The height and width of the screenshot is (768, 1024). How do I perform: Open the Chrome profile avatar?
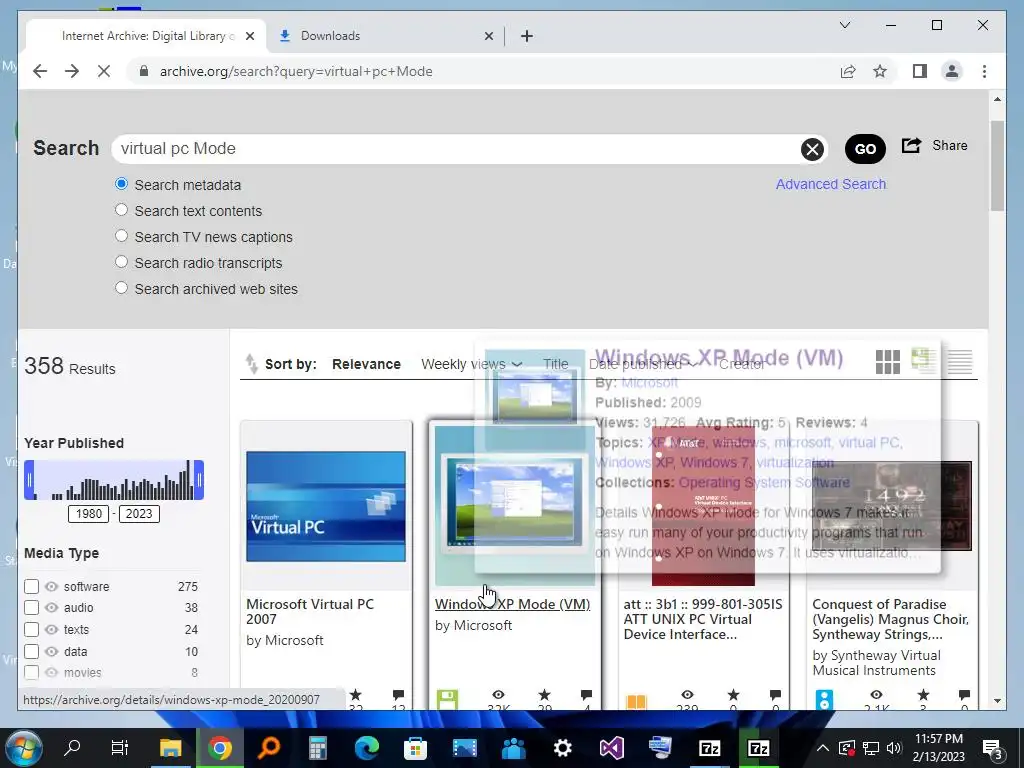point(952,71)
